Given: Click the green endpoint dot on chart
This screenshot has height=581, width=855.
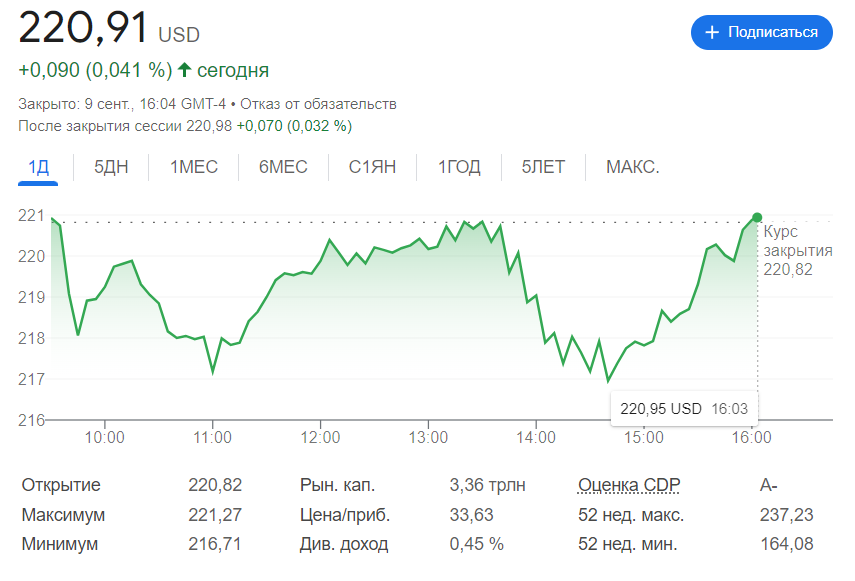Looking at the screenshot, I should [x=756, y=217].
